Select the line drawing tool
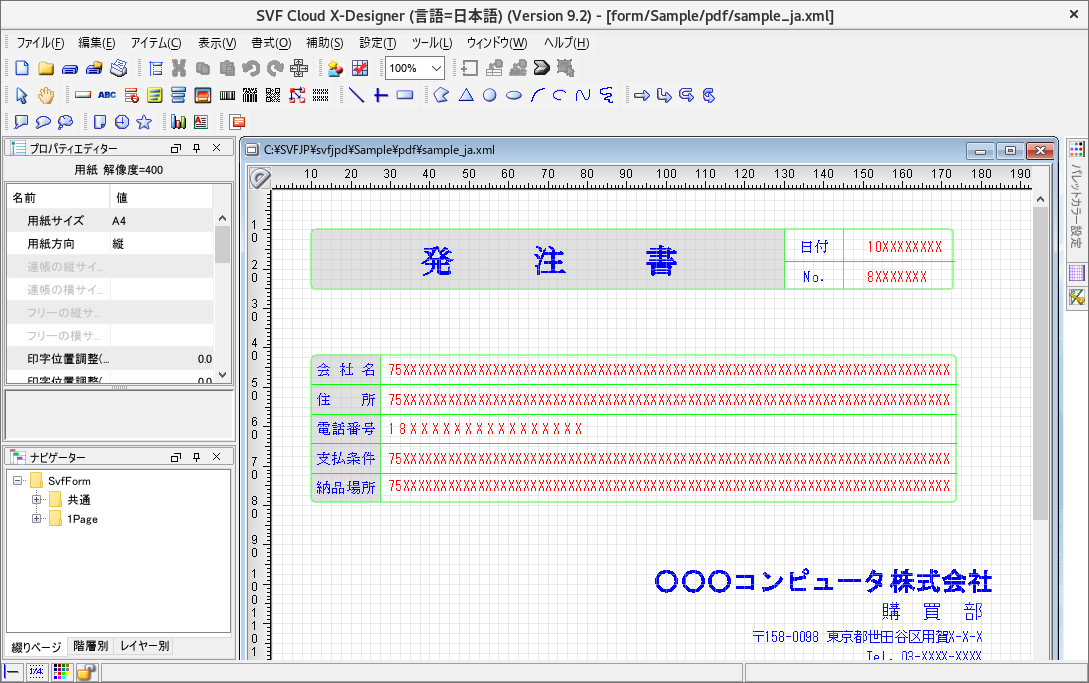1089x683 pixels. tap(356, 95)
